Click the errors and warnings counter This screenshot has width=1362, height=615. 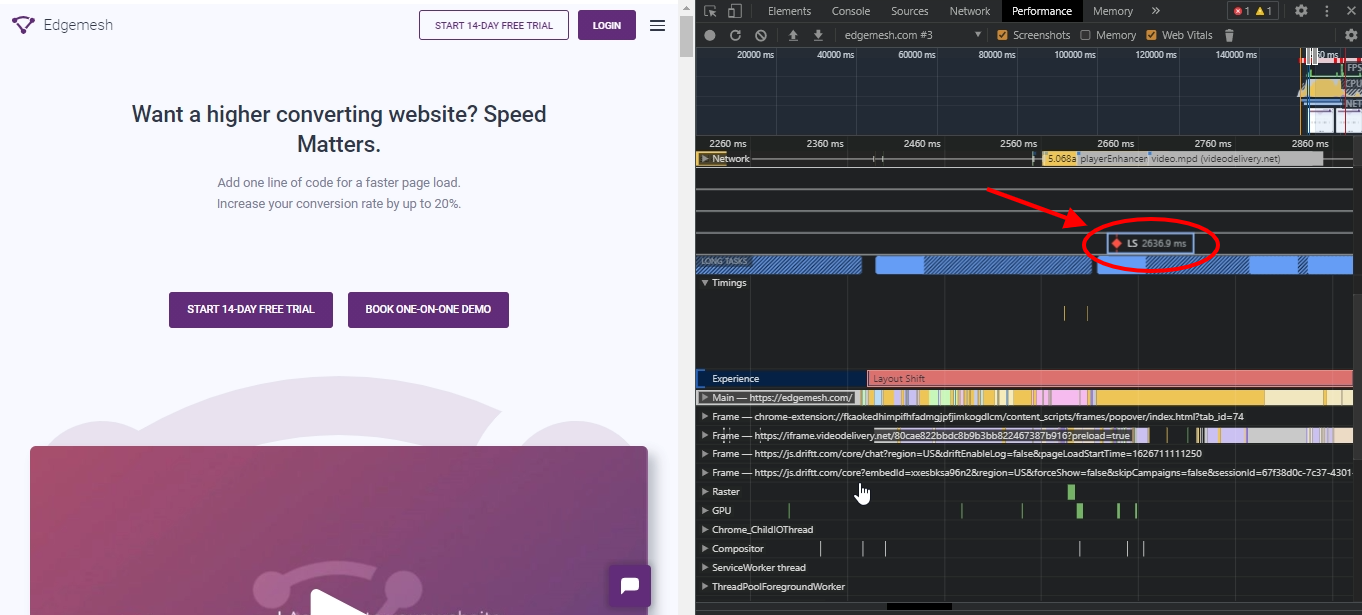pyautogui.click(x=1252, y=11)
